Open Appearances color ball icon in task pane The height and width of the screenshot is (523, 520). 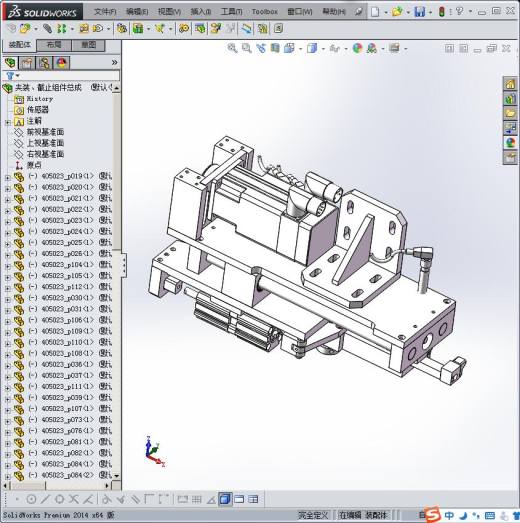pos(510,143)
